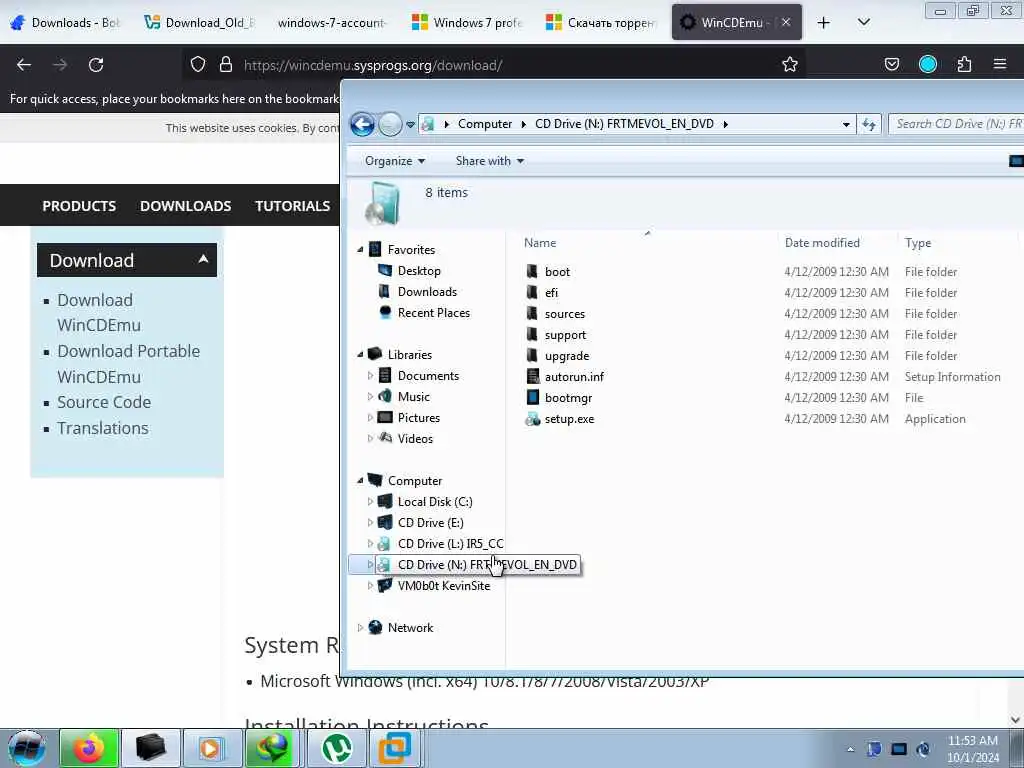This screenshot has width=1024, height=768.
Task: Click the padlock site security icon
Action: [226, 64]
